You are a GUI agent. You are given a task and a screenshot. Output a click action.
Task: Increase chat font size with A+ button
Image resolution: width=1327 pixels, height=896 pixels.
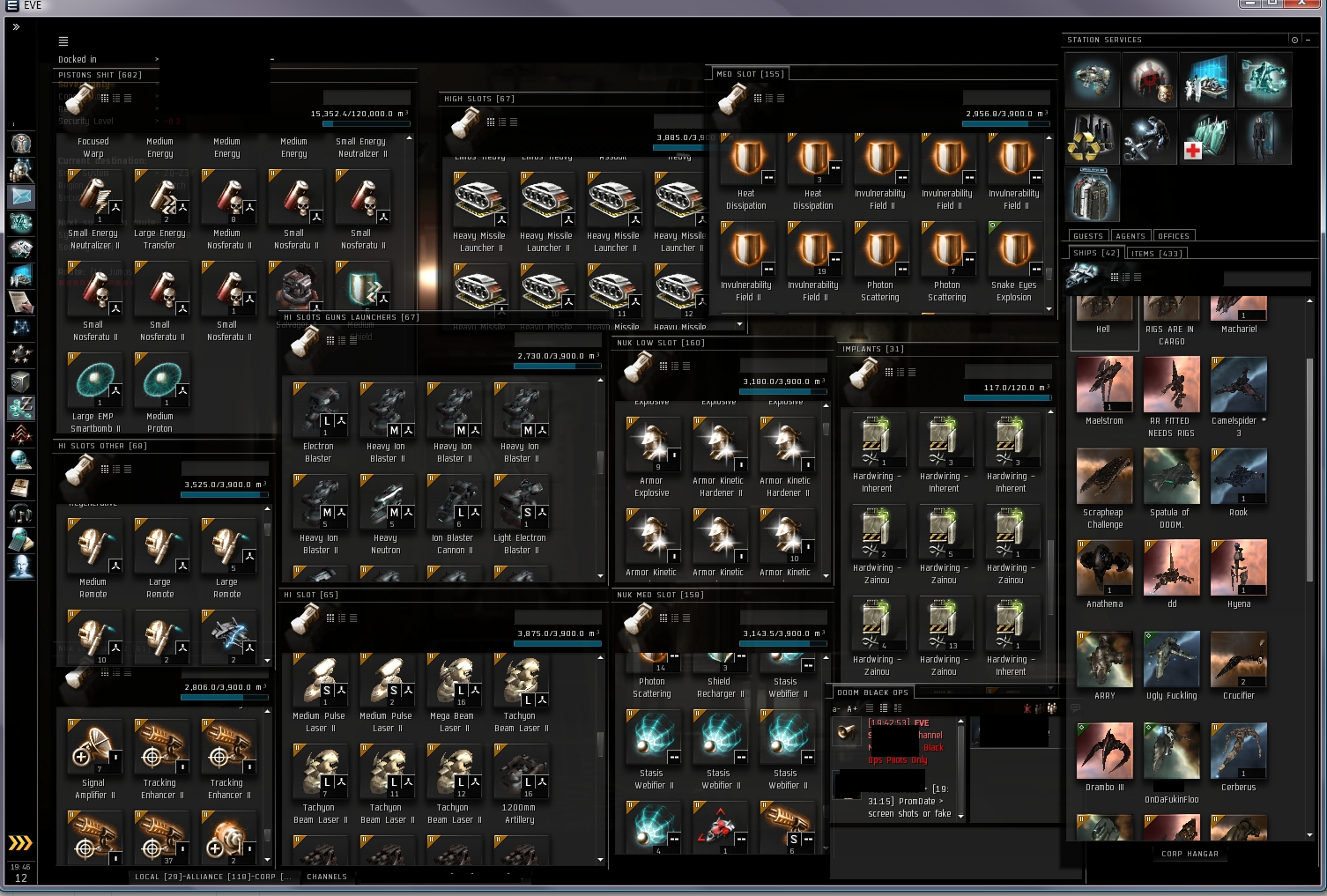point(852,708)
